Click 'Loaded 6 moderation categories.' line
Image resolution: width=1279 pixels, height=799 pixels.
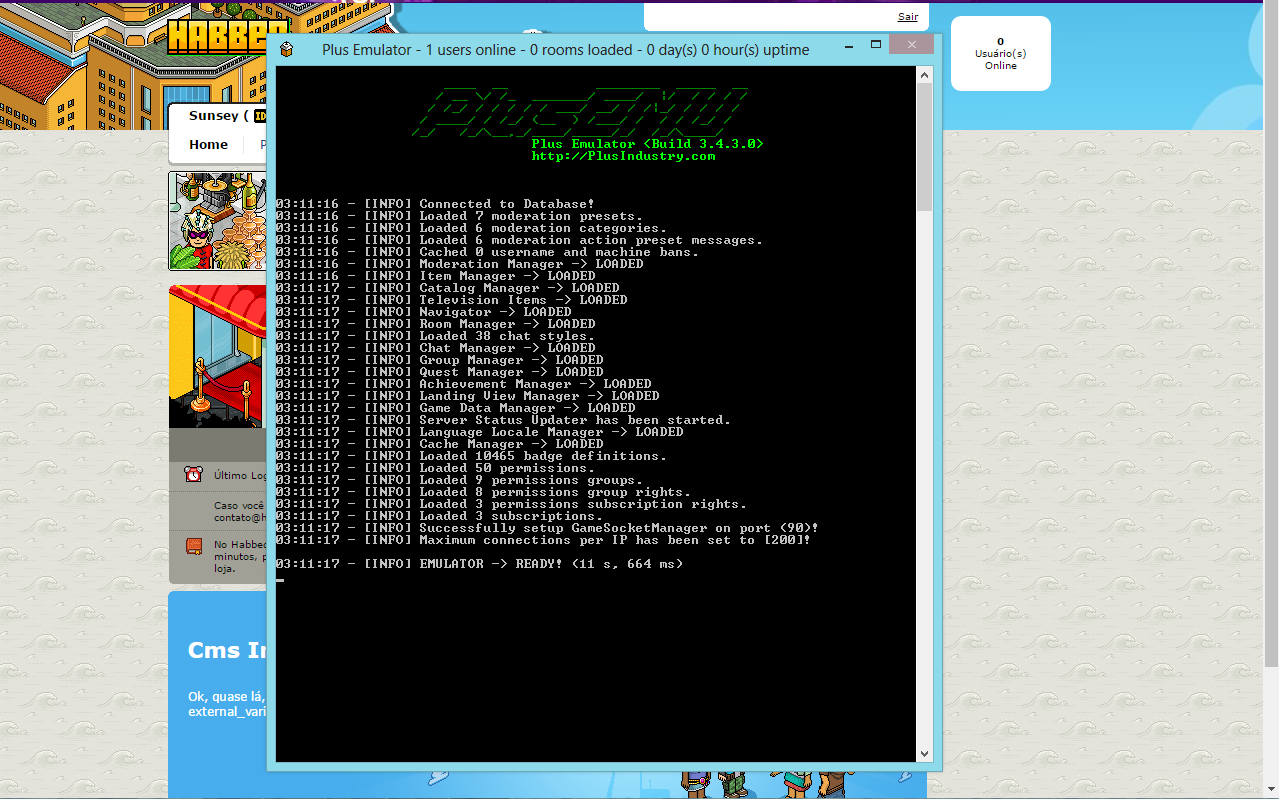pyautogui.click(x=471, y=228)
